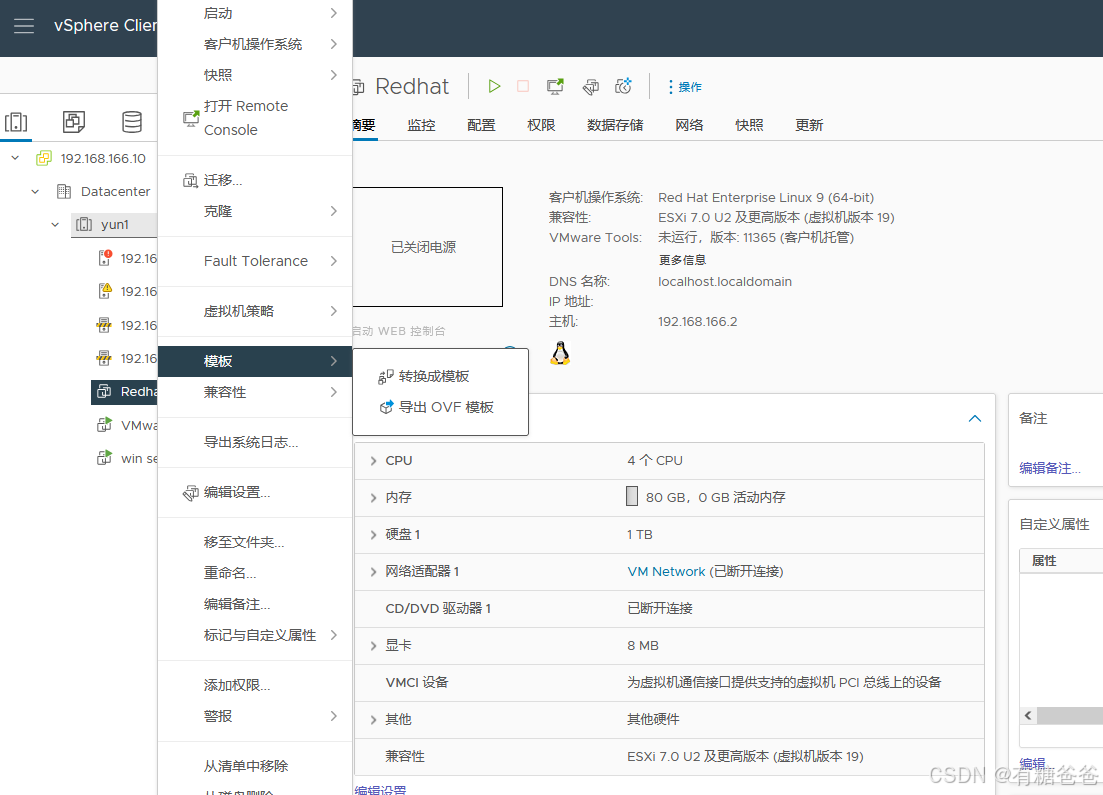This screenshot has width=1103, height=795.
Task: Click the 更多信息 link
Action: point(682,260)
